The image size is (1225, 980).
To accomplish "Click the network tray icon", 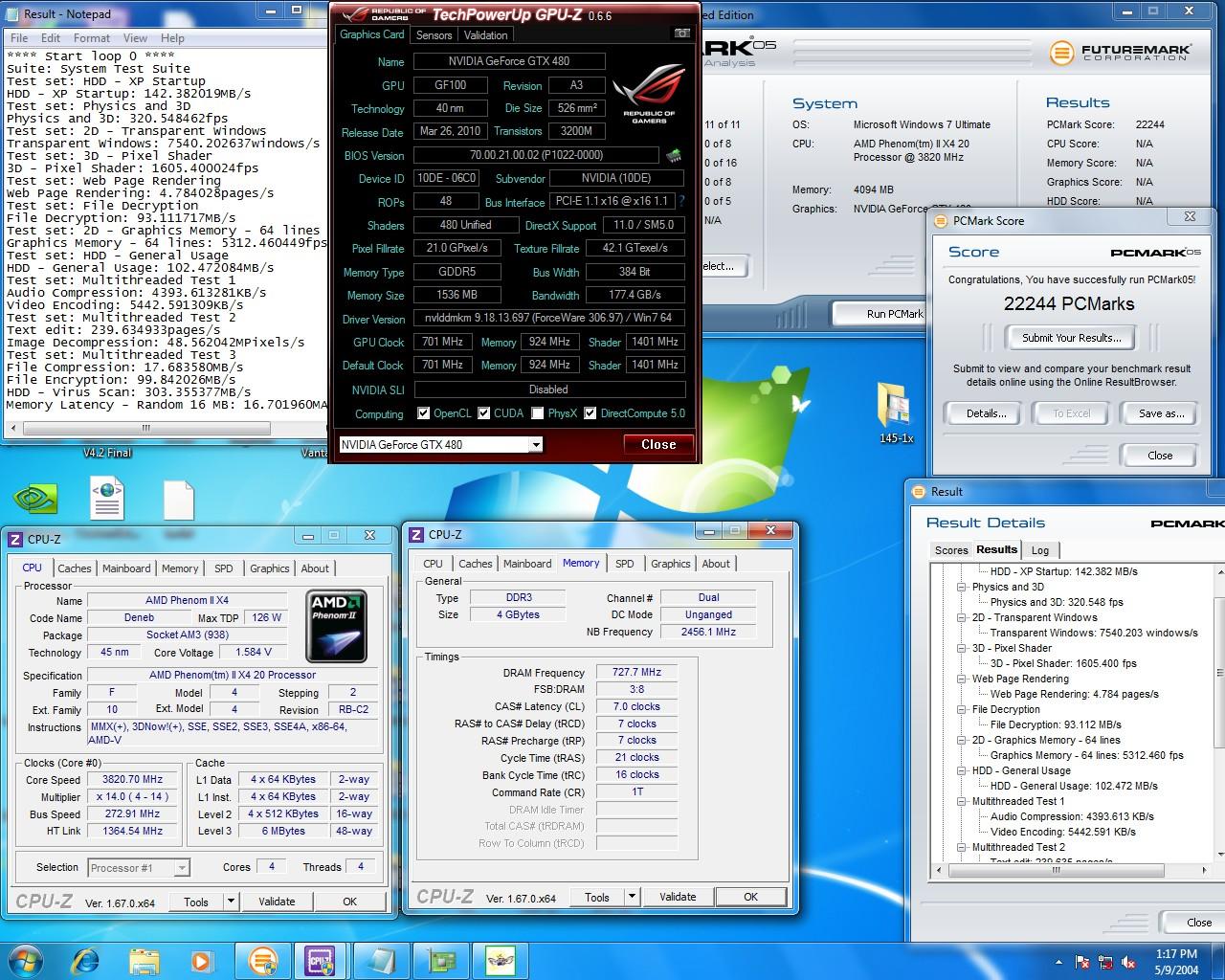I will coord(1105,962).
